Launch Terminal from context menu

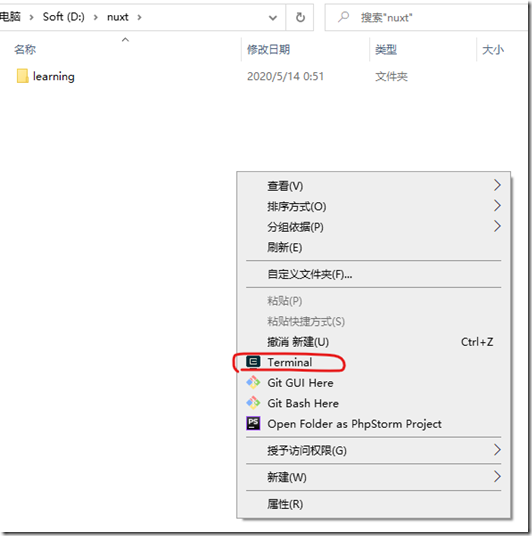coord(373,362)
